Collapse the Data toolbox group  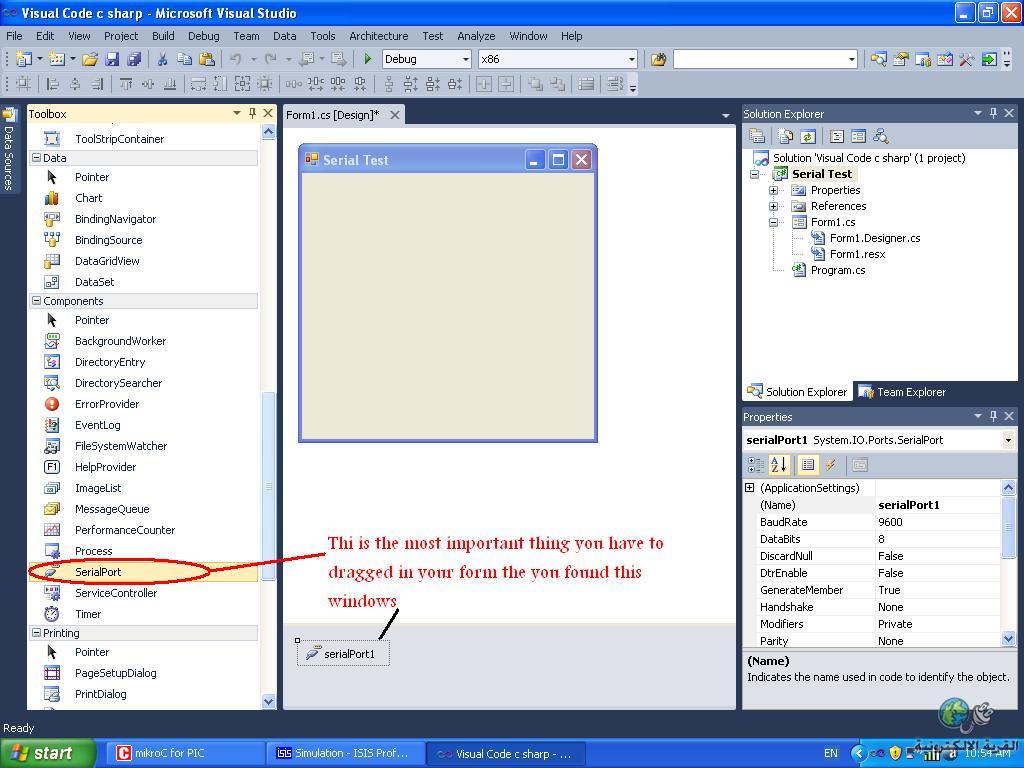click(37, 158)
